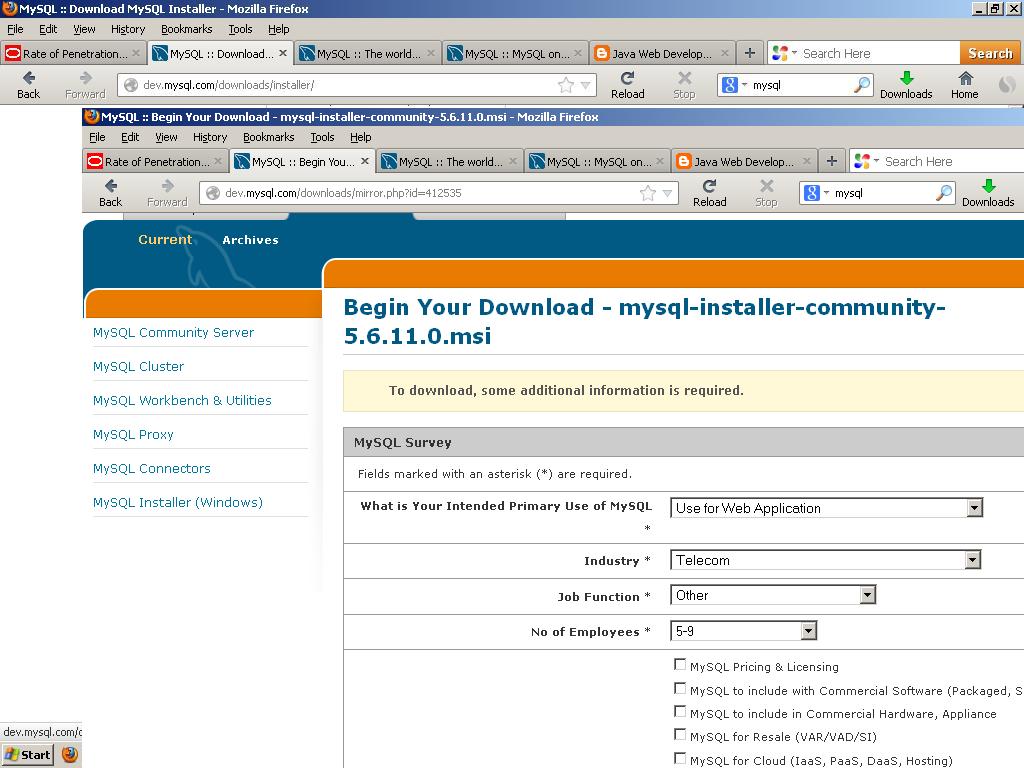Check 'MySQL to include with Commercial Software' checkbox
Screen dimensions: 1024x768
[x=680, y=689]
